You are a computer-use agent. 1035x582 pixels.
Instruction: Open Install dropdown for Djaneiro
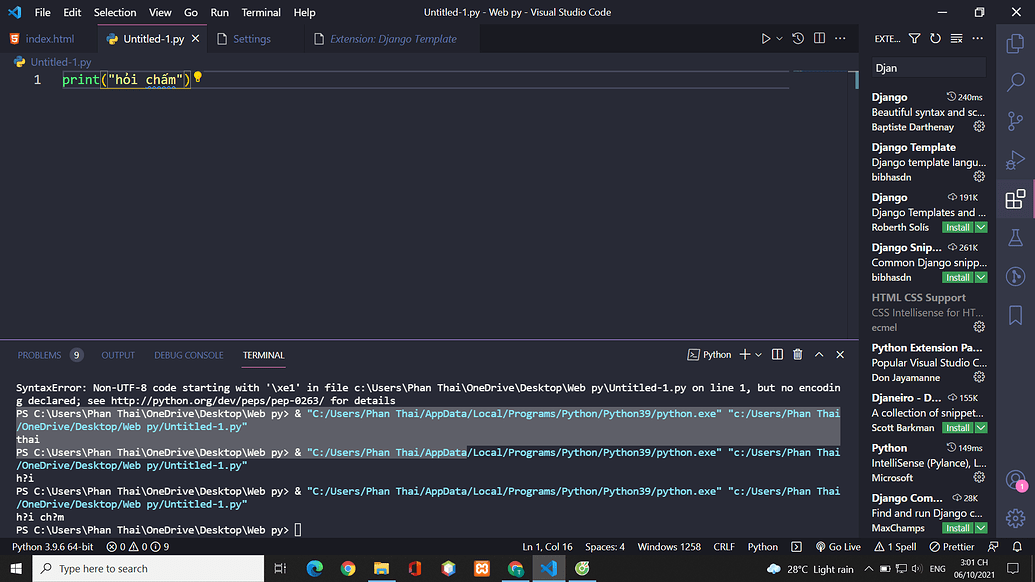tap(982, 428)
